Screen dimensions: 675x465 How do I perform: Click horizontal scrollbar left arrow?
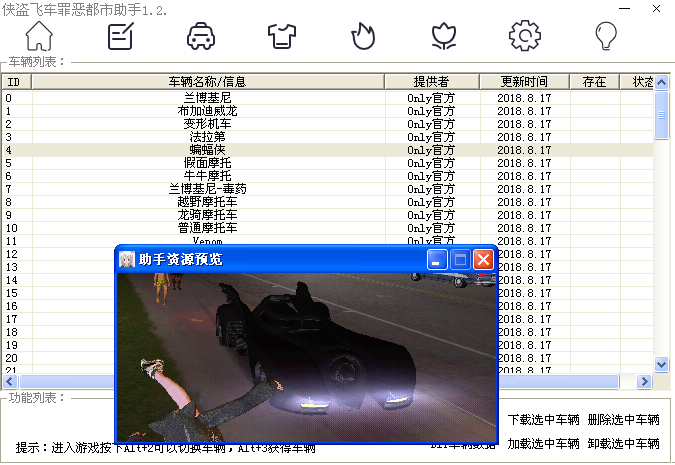click(x=10, y=381)
